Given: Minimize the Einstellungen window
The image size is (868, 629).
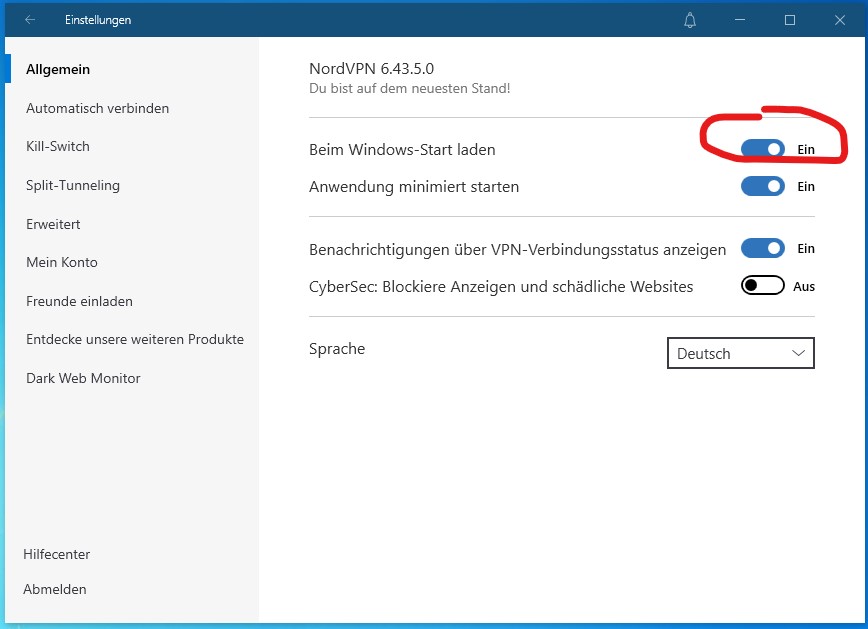Looking at the screenshot, I should click(740, 20).
